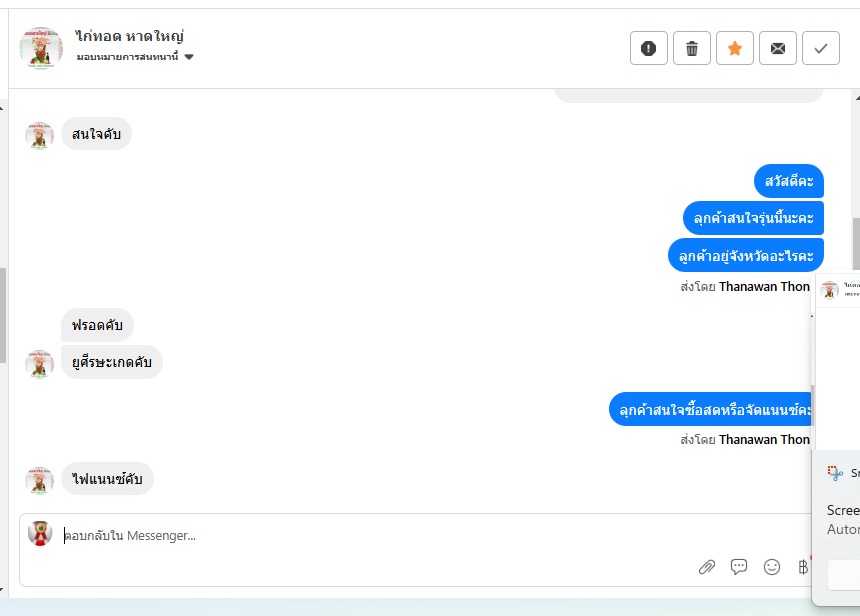860x616 pixels.
Task: Open the emoji picker smiley icon
Action: 772,567
